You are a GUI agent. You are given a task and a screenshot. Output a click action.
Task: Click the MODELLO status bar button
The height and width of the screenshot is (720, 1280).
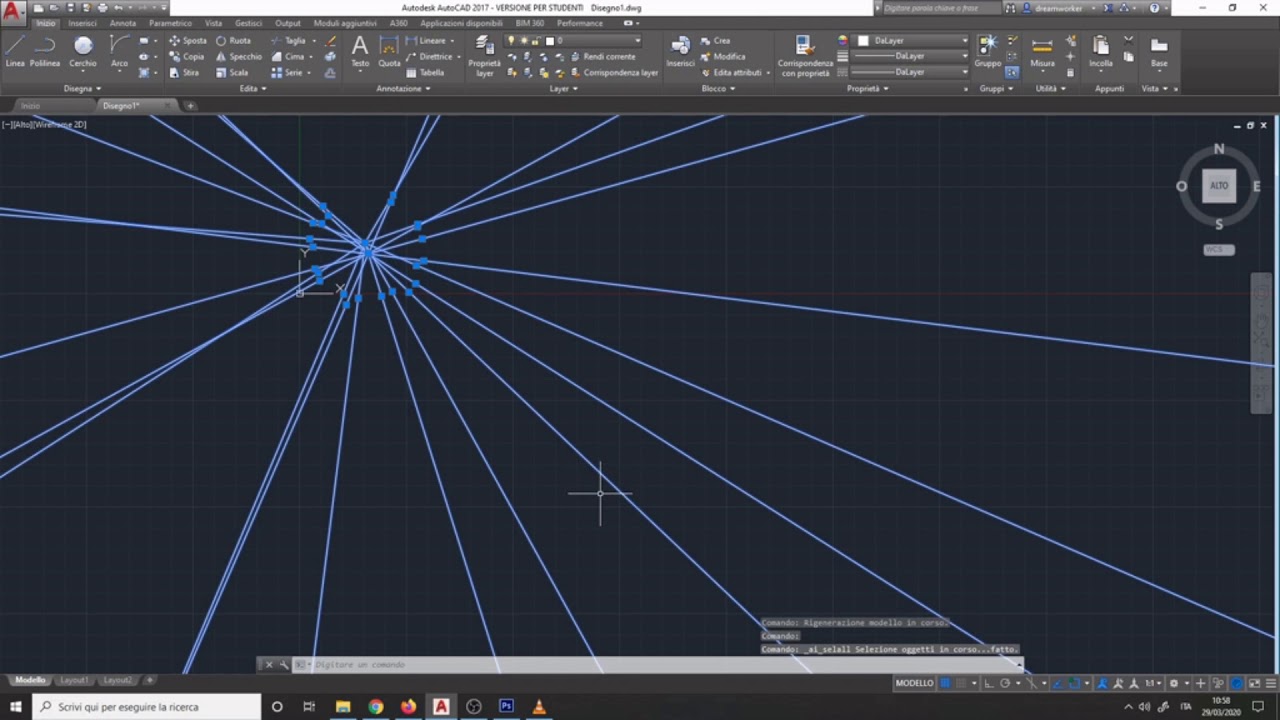click(x=914, y=683)
